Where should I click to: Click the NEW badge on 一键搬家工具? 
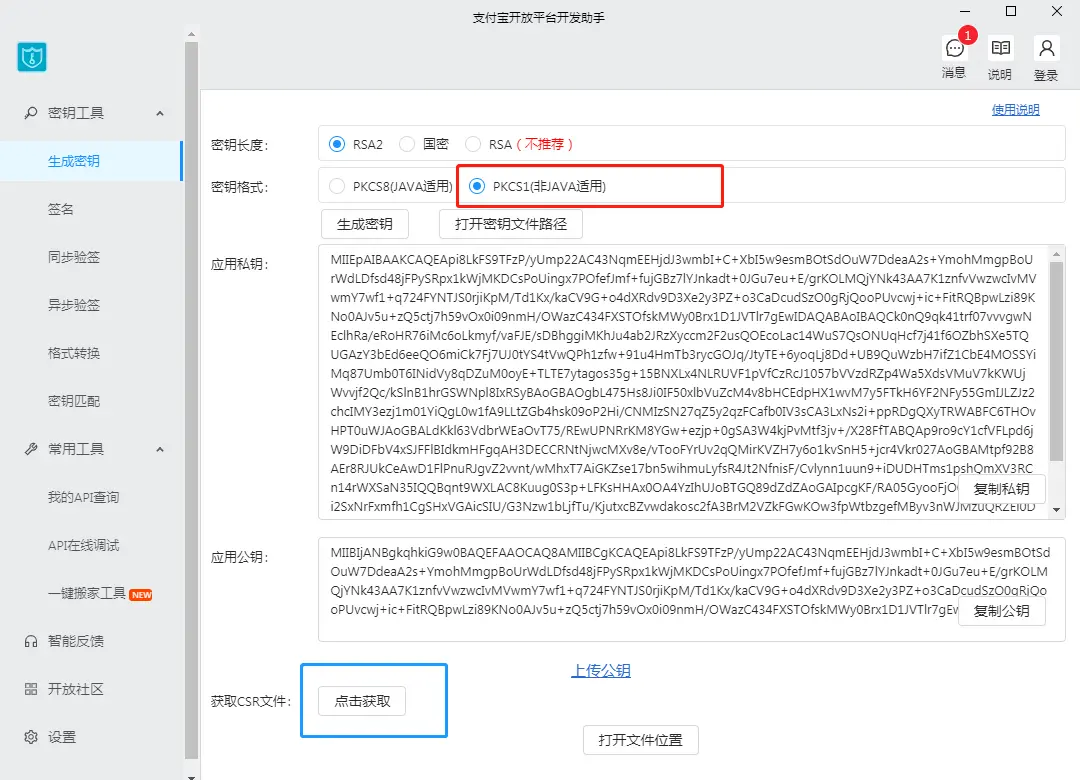(141, 595)
